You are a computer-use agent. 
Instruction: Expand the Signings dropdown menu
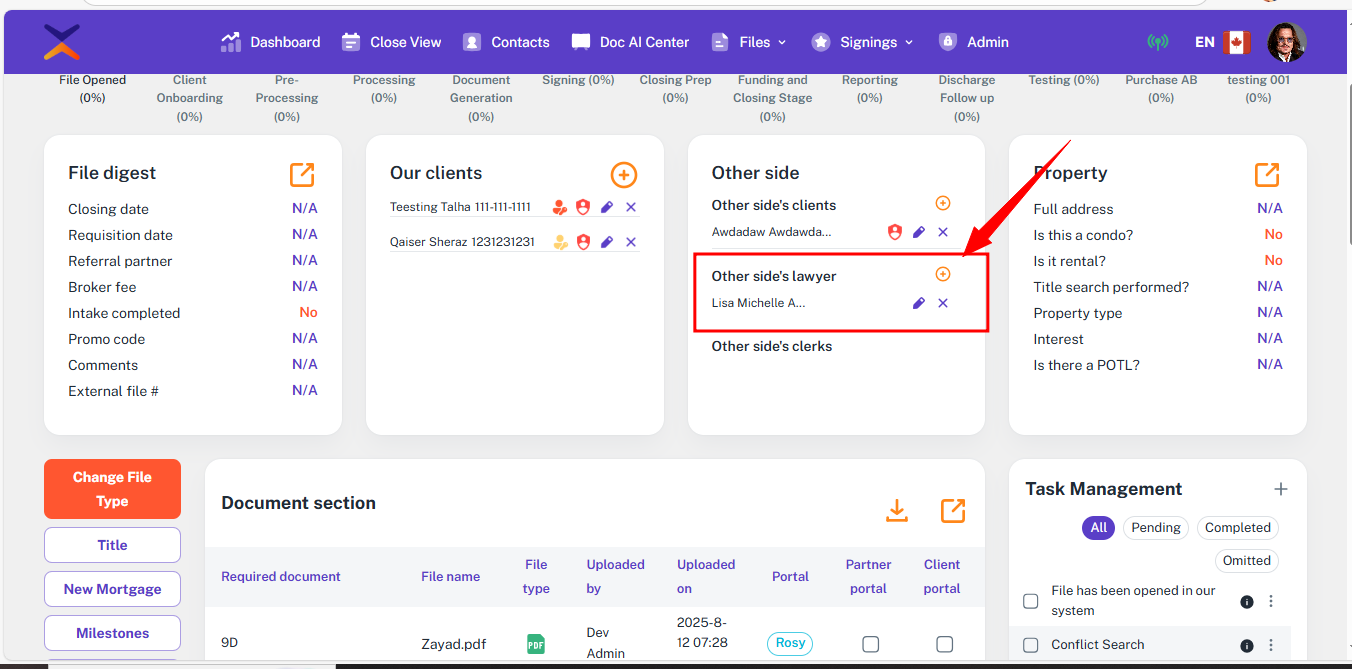coord(863,42)
